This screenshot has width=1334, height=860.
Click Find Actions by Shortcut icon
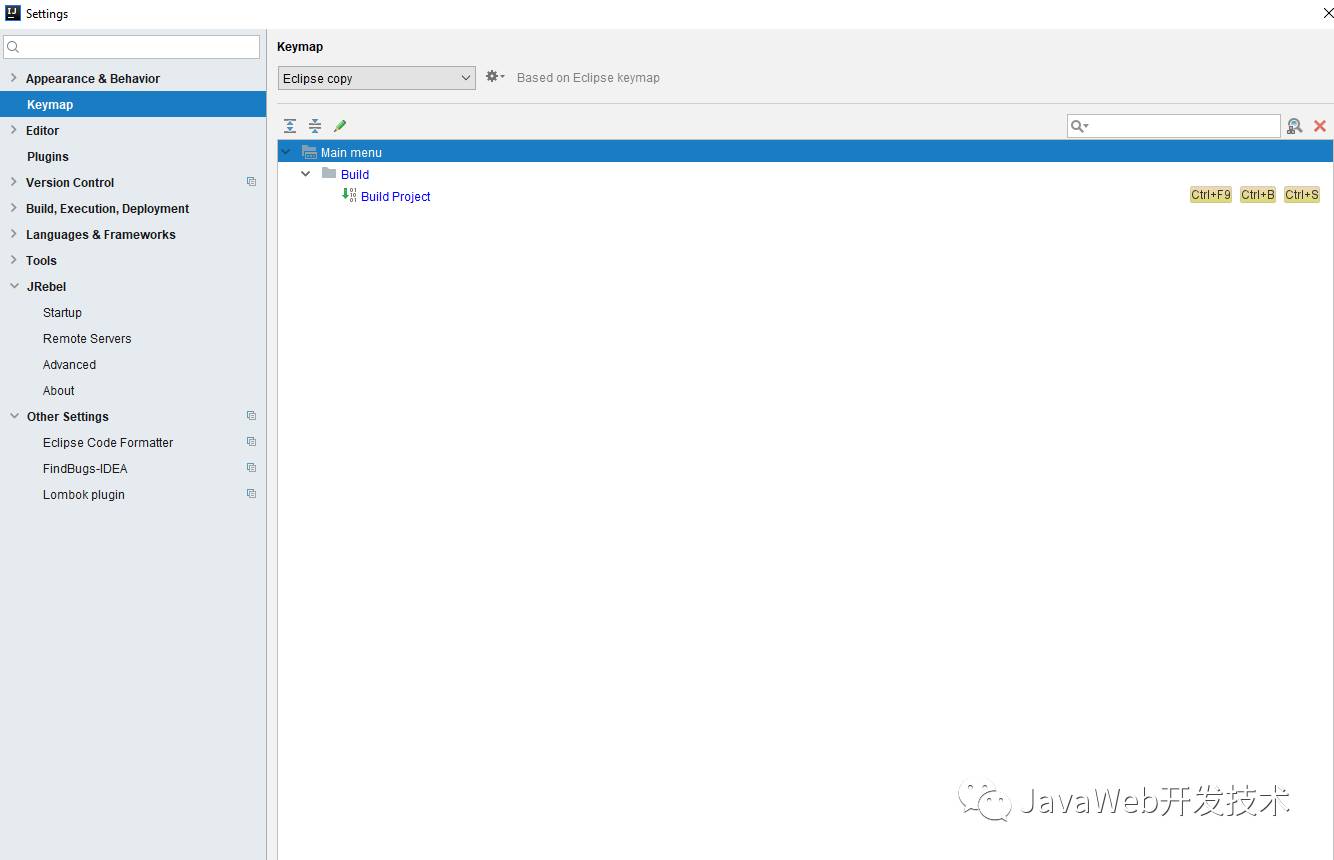pos(1295,126)
